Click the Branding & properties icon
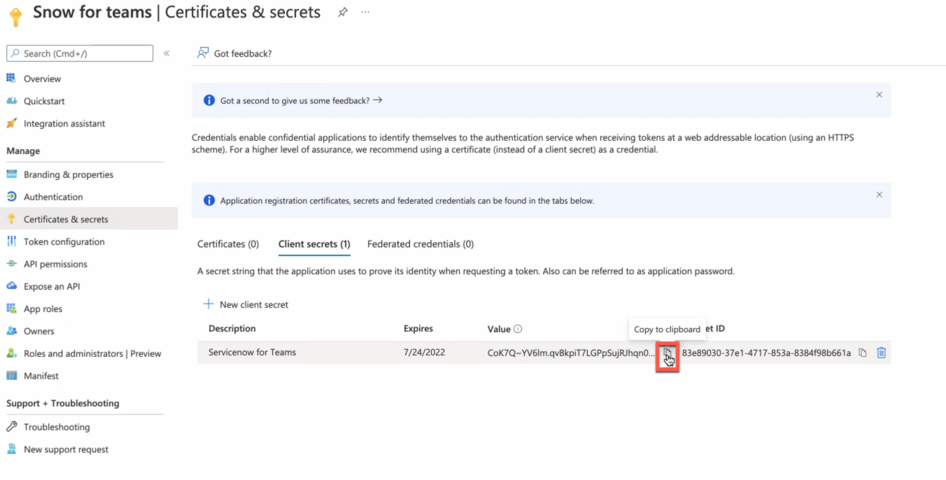This screenshot has height=480, width=946. tap(11, 174)
